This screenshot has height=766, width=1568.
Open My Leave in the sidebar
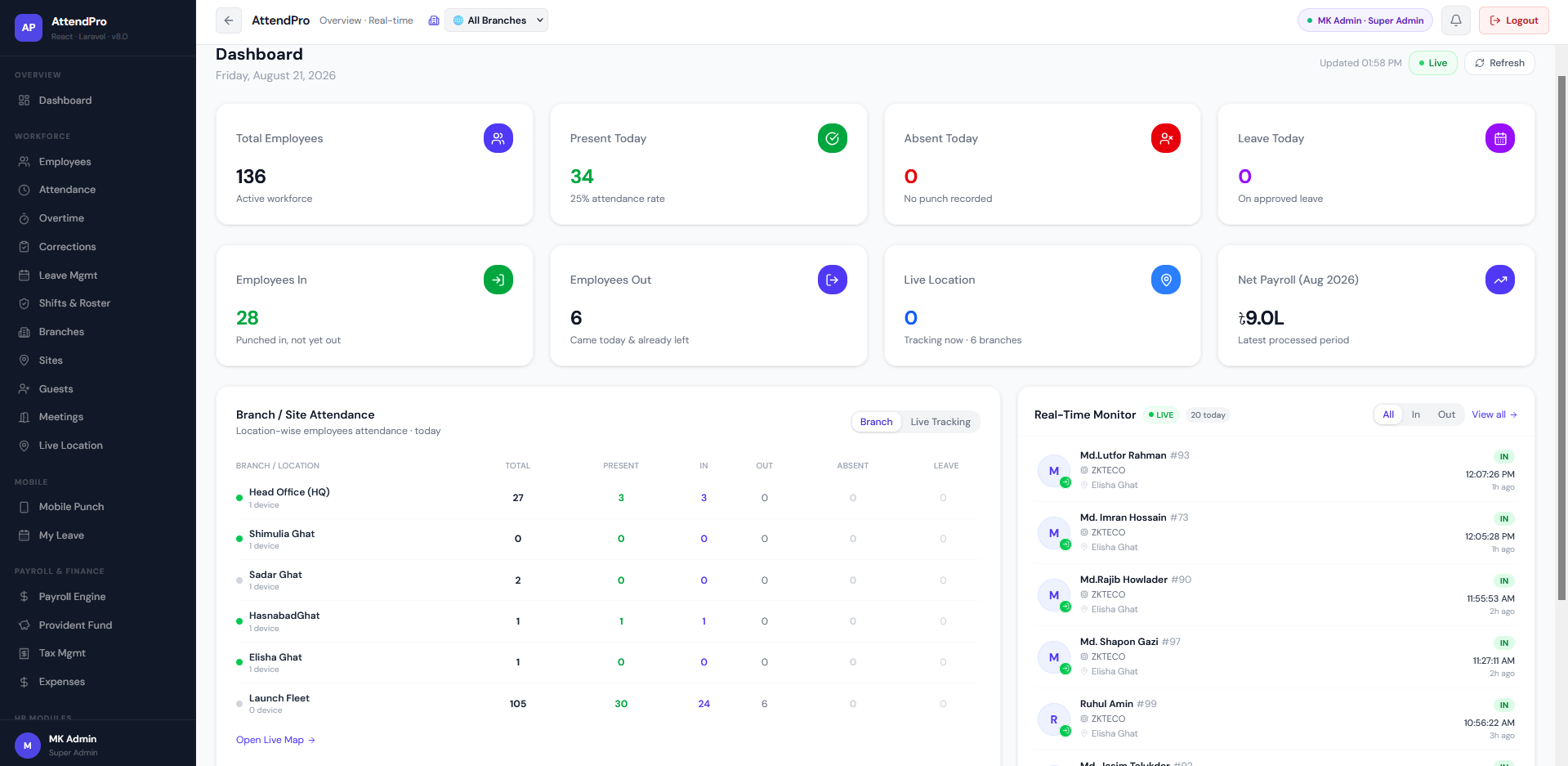(98, 535)
